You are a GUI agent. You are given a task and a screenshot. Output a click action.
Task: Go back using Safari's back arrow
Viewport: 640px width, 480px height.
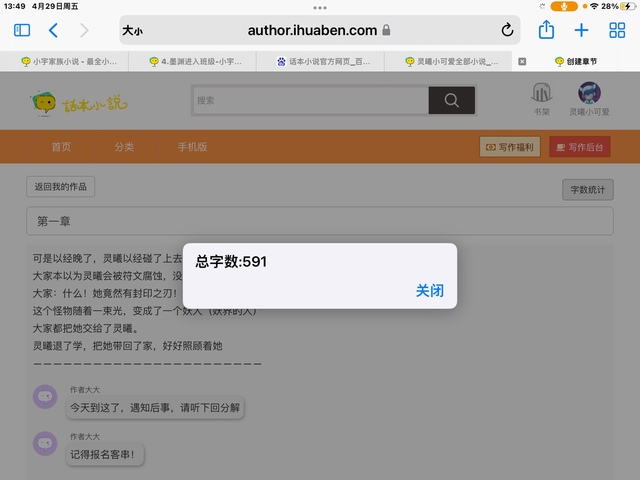click(53, 31)
